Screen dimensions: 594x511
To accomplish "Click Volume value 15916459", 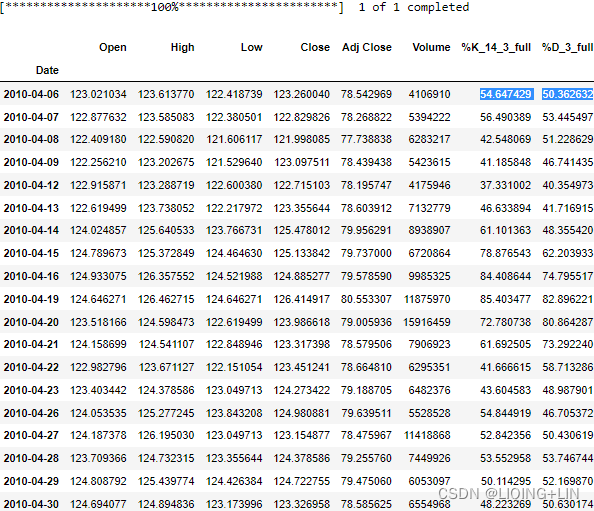I will pos(427,322).
